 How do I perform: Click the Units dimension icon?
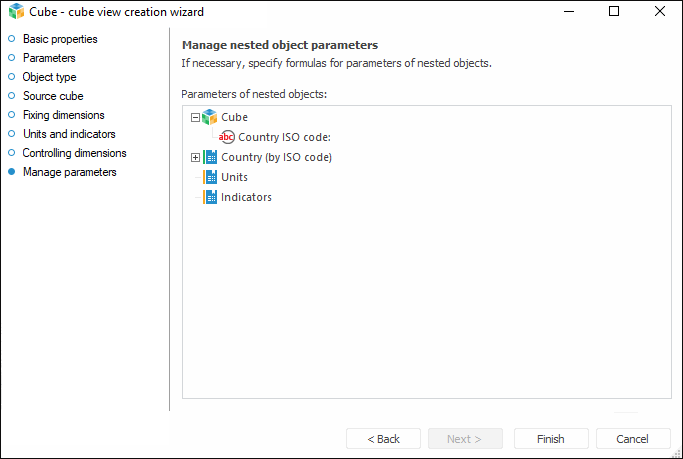[x=210, y=177]
